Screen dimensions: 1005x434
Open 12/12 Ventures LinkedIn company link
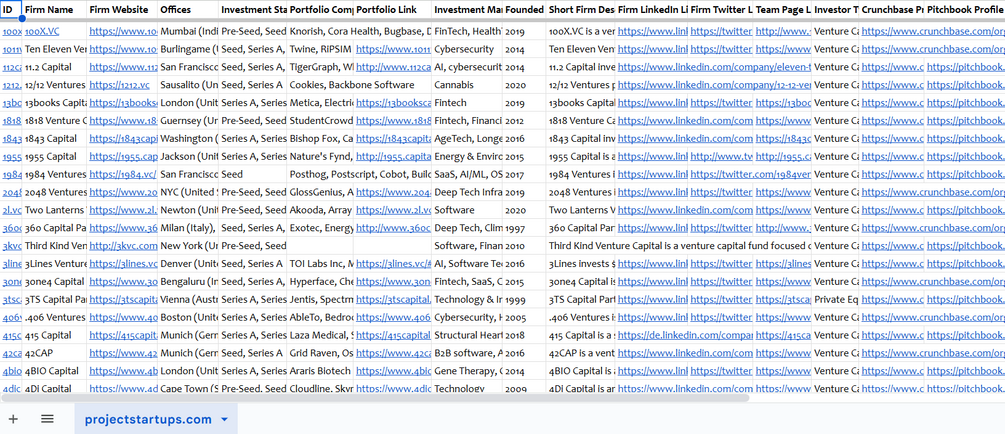coord(715,85)
